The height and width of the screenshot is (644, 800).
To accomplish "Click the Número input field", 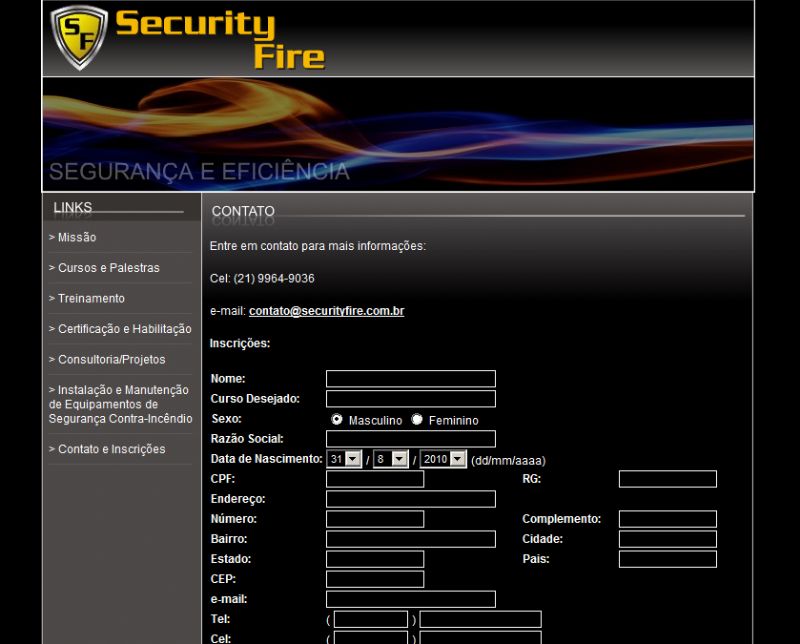I will click(375, 519).
